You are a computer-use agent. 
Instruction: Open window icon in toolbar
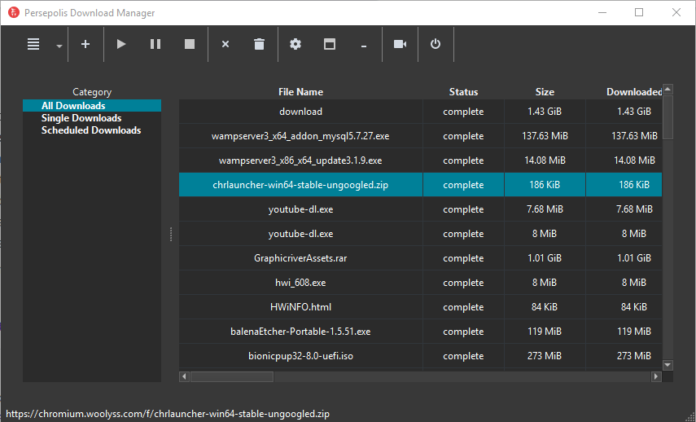point(329,44)
